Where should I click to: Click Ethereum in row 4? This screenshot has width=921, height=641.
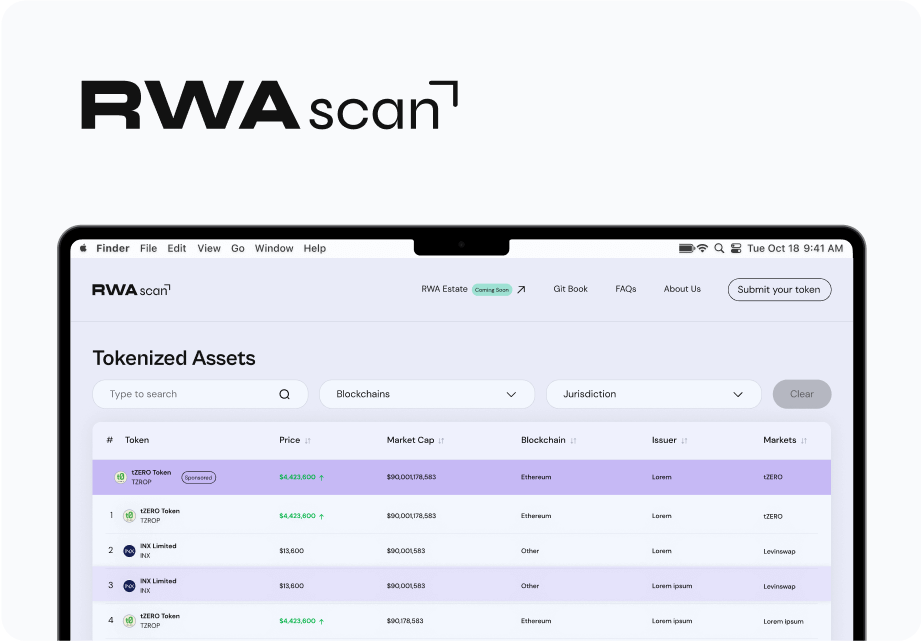tap(536, 621)
